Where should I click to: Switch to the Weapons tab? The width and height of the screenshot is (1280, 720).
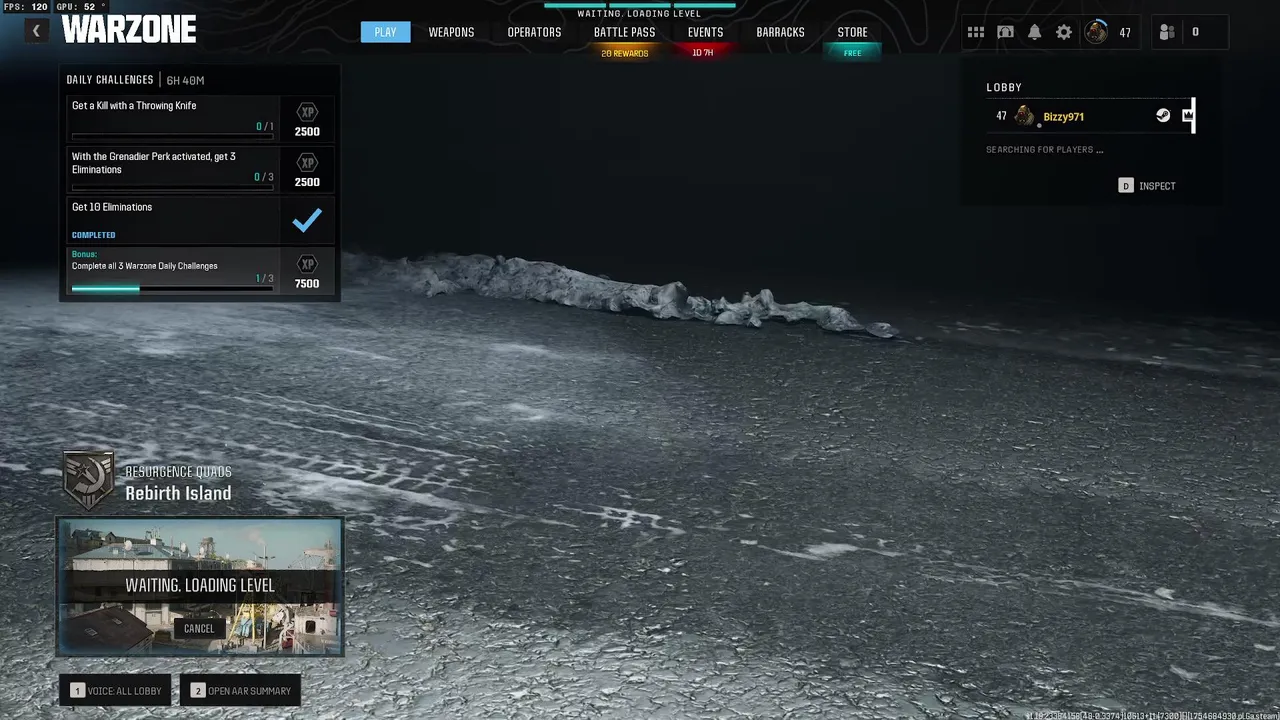point(451,32)
